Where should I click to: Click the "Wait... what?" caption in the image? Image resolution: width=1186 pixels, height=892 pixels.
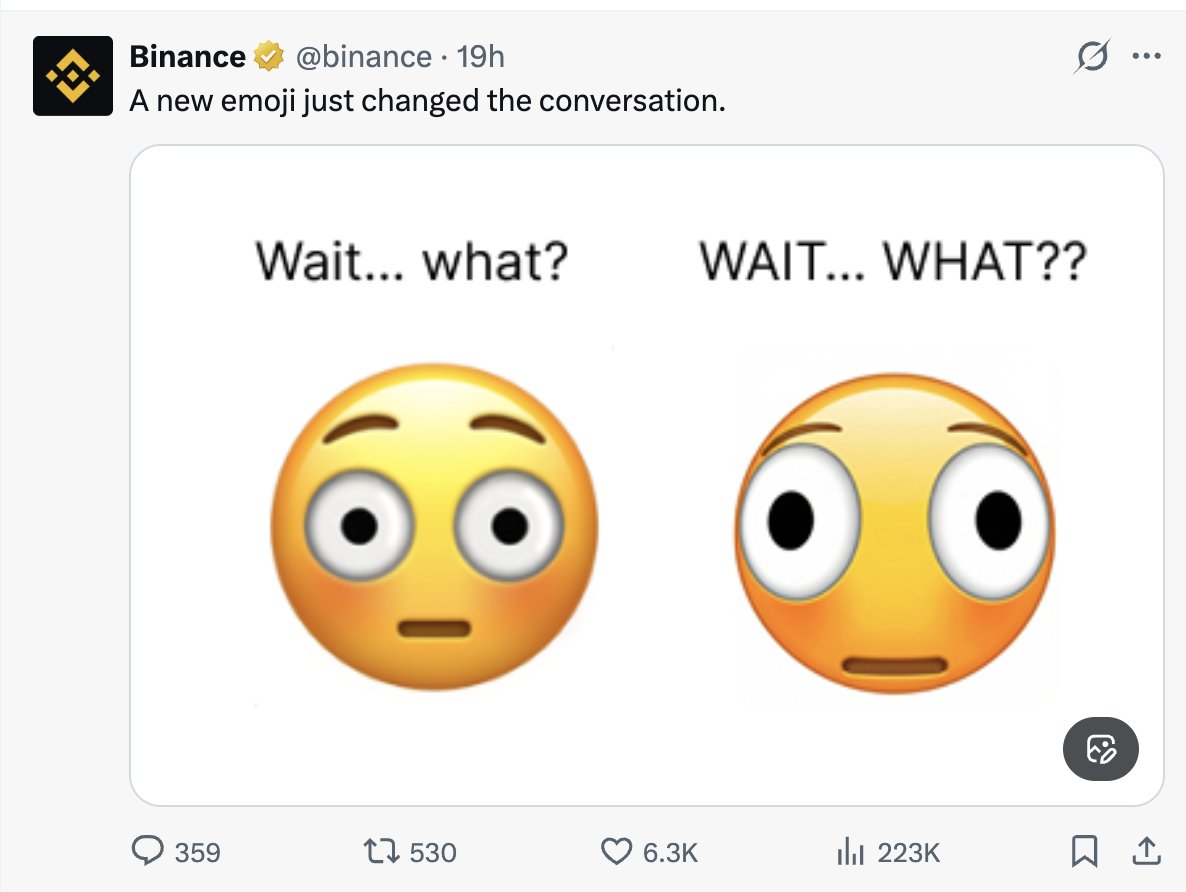412,261
